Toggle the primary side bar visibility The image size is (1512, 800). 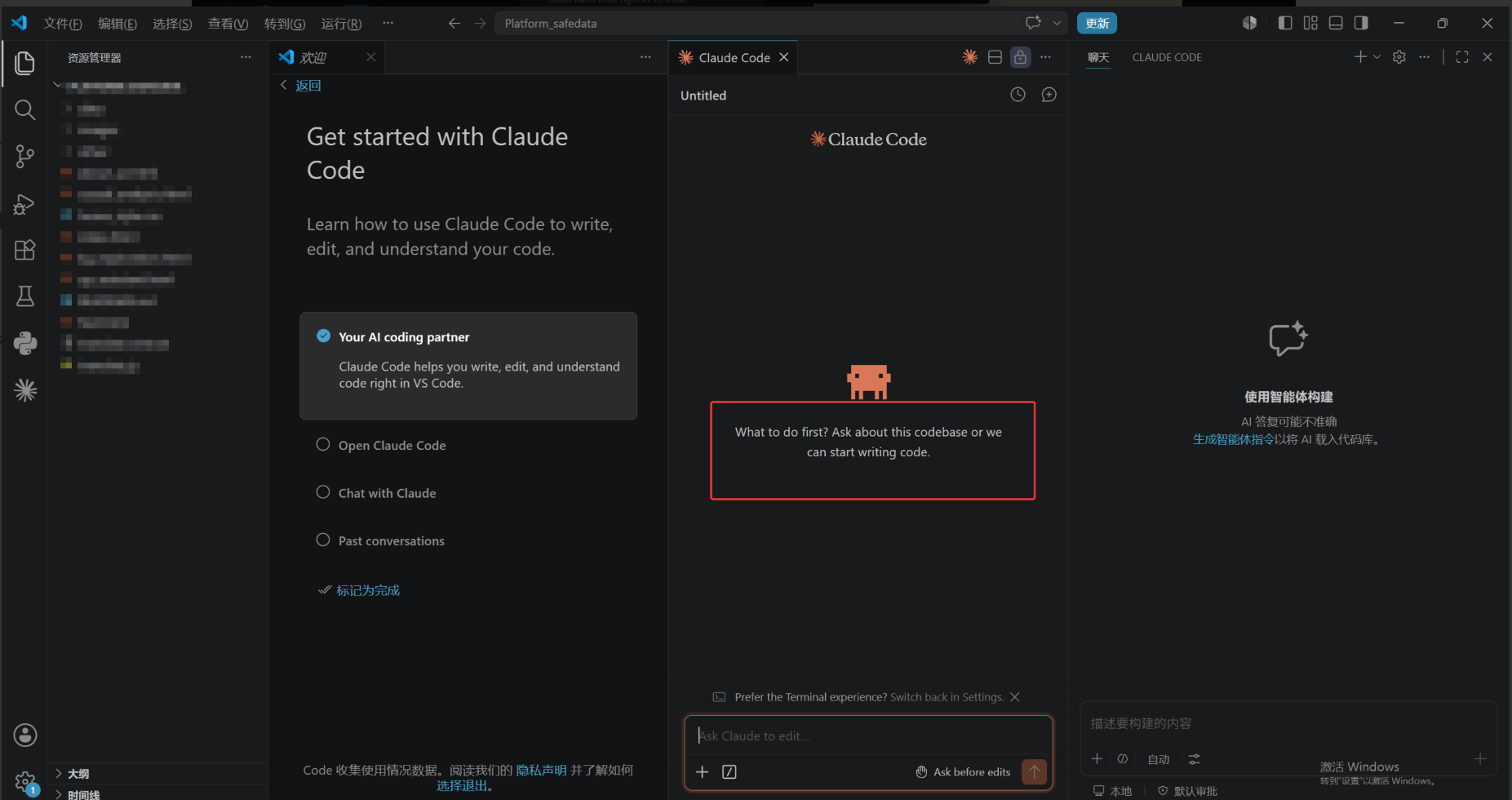coord(1285,23)
